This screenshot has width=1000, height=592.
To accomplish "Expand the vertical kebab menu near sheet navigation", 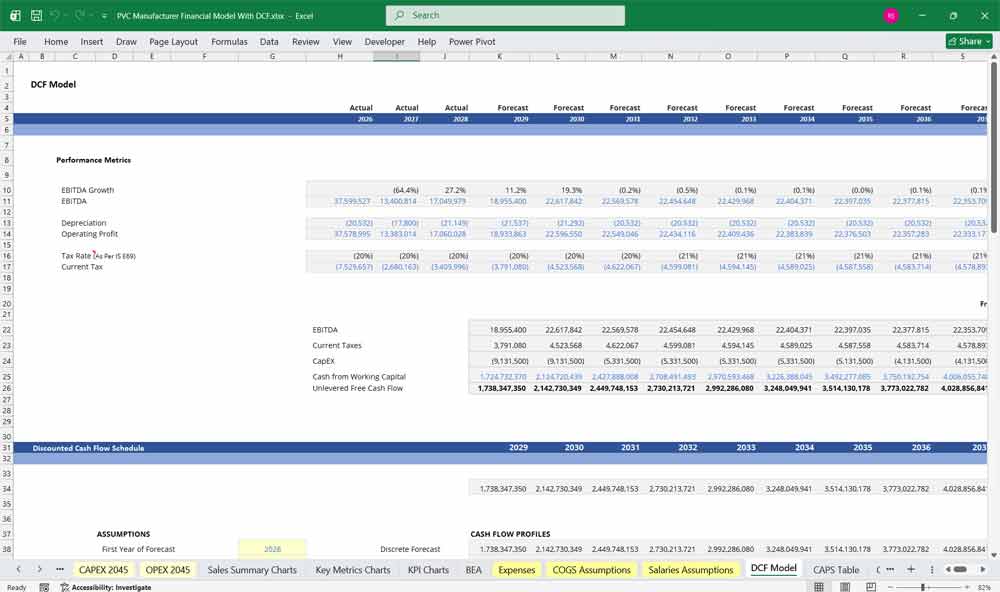I will tap(932, 569).
